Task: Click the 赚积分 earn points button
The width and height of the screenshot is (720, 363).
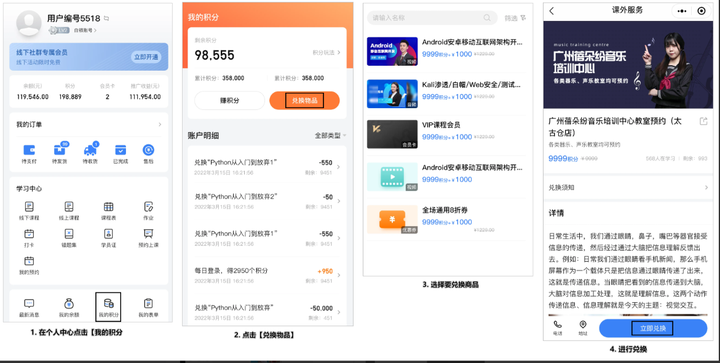Action: (x=229, y=101)
